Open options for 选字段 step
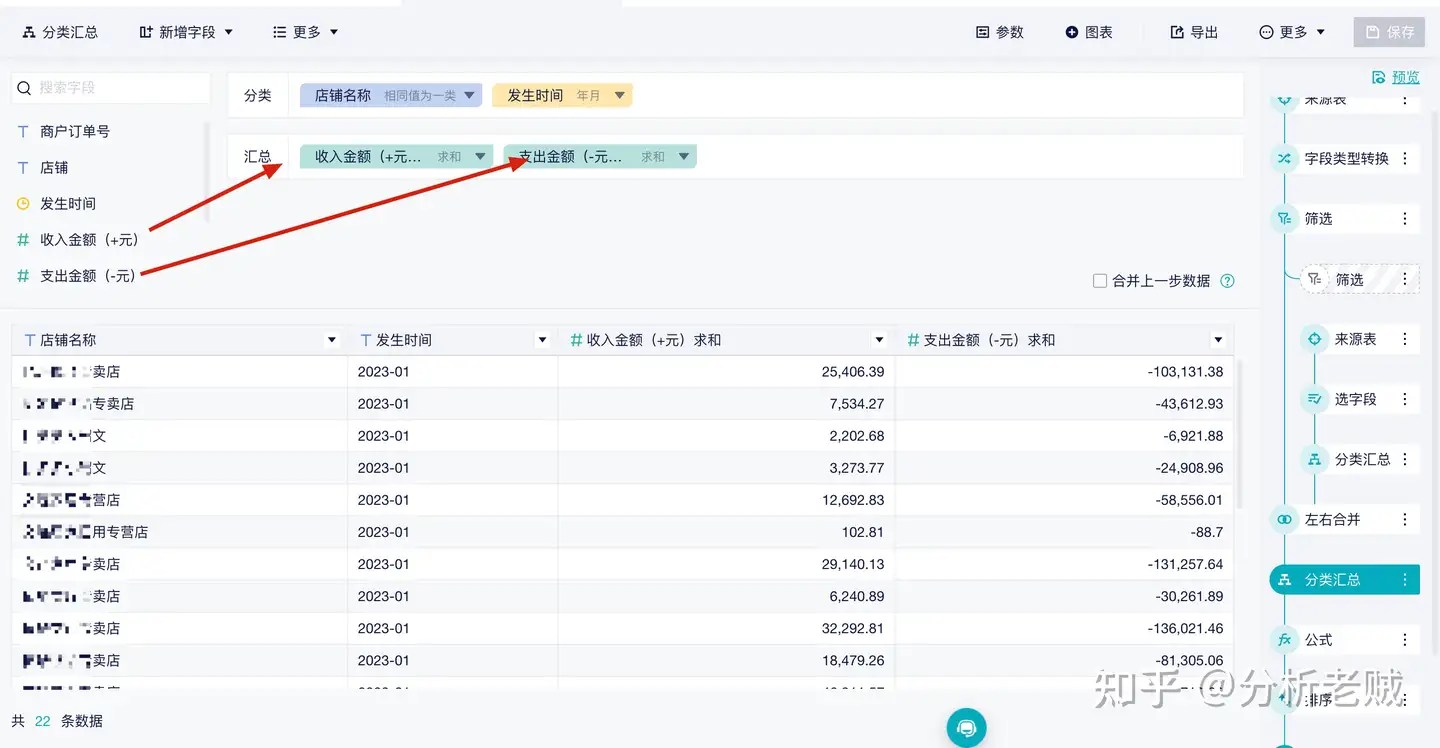This screenshot has height=748, width=1440. pos(1405,399)
